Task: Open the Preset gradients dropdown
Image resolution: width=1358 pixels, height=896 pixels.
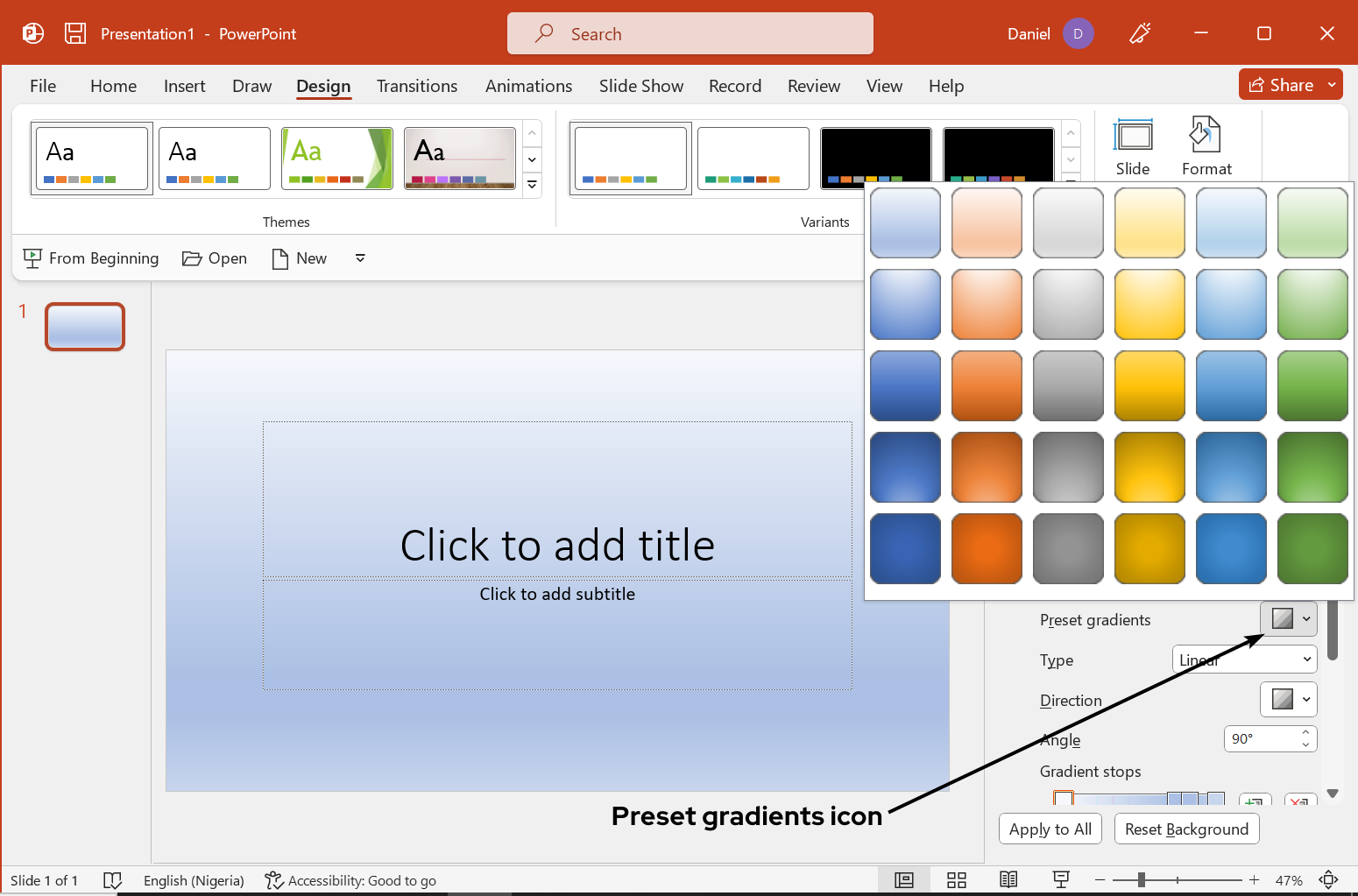Action: pyautogui.click(x=1289, y=619)
